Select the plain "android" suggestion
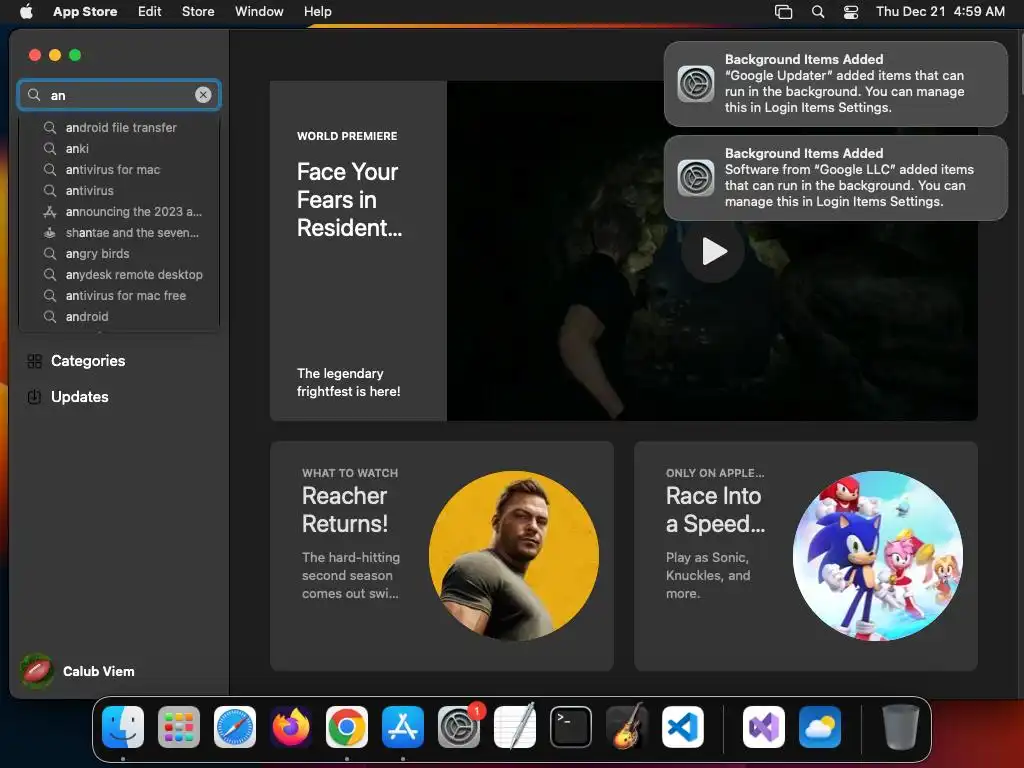This screenshot has height=768, width=1024. [119, 316]
